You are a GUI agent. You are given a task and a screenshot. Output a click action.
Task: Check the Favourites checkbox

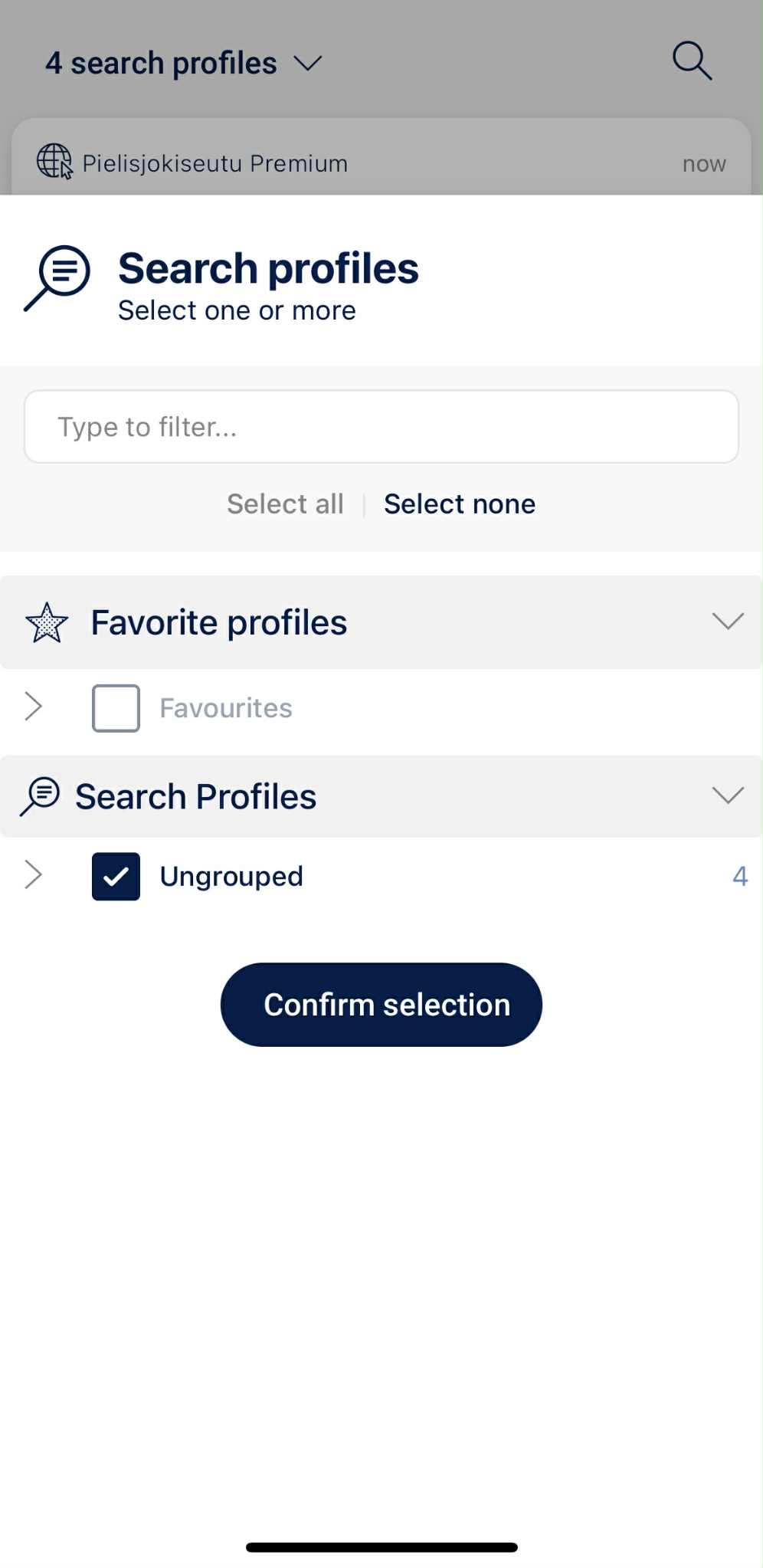point(116,708)
